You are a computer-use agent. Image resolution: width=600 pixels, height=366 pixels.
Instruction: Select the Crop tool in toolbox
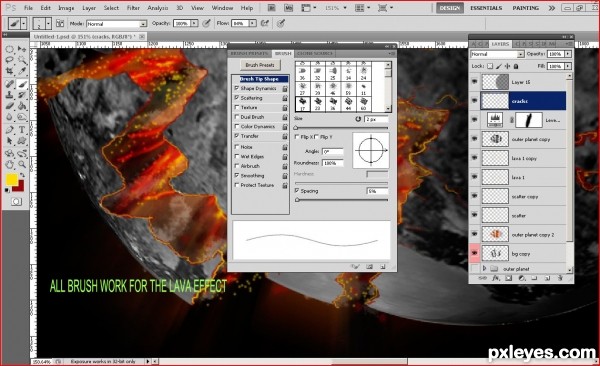9,71
